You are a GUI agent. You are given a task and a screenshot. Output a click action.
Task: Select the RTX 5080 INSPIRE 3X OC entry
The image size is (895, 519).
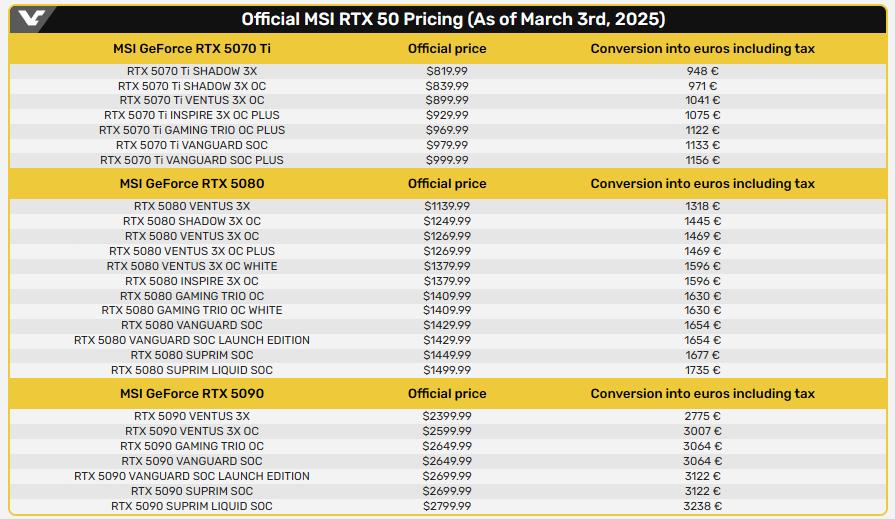[x=192, y=281]
